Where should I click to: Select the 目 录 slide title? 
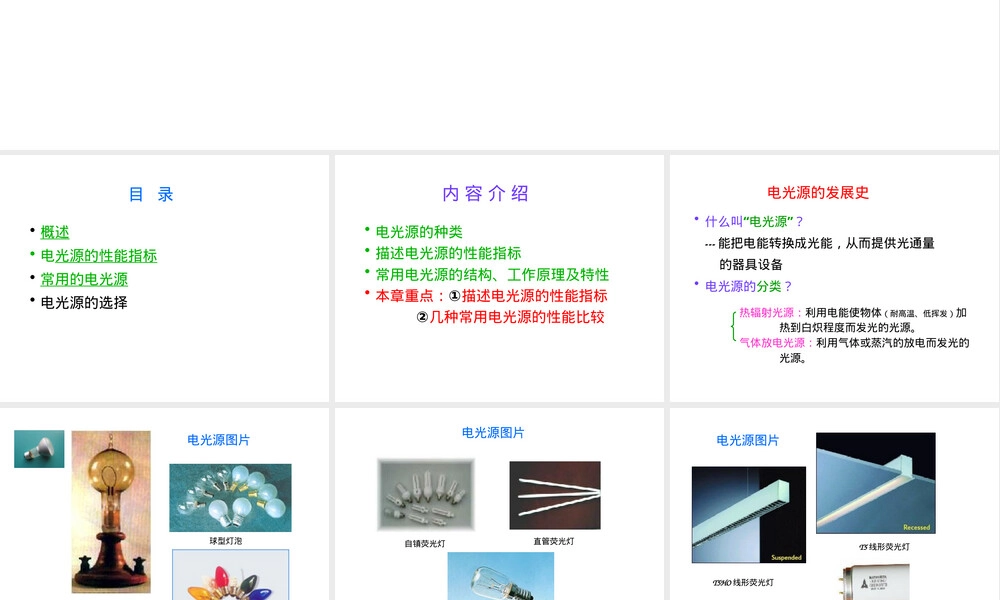(x=151, y=194)
